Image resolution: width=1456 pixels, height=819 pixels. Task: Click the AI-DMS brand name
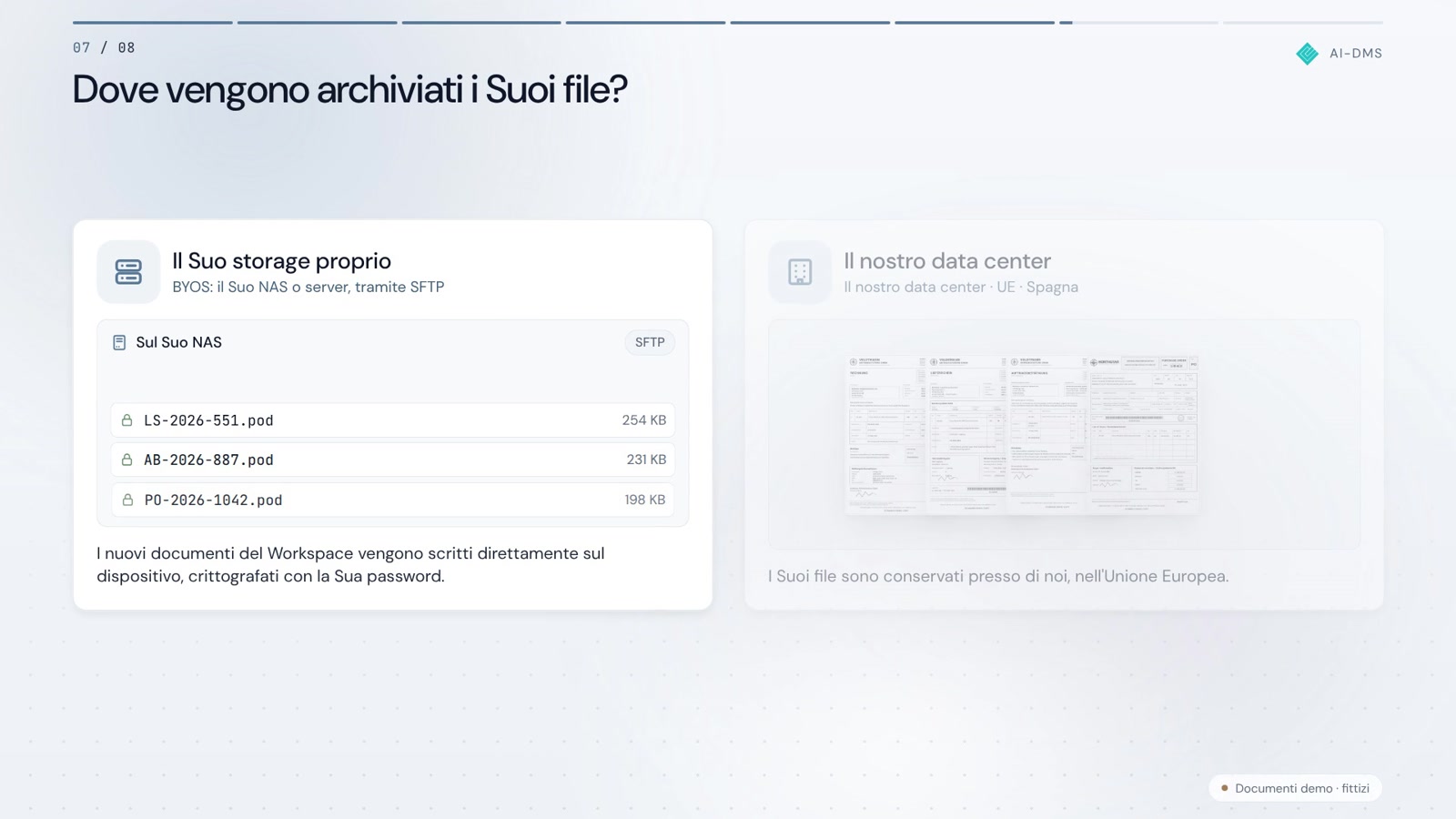(1356, 54)
